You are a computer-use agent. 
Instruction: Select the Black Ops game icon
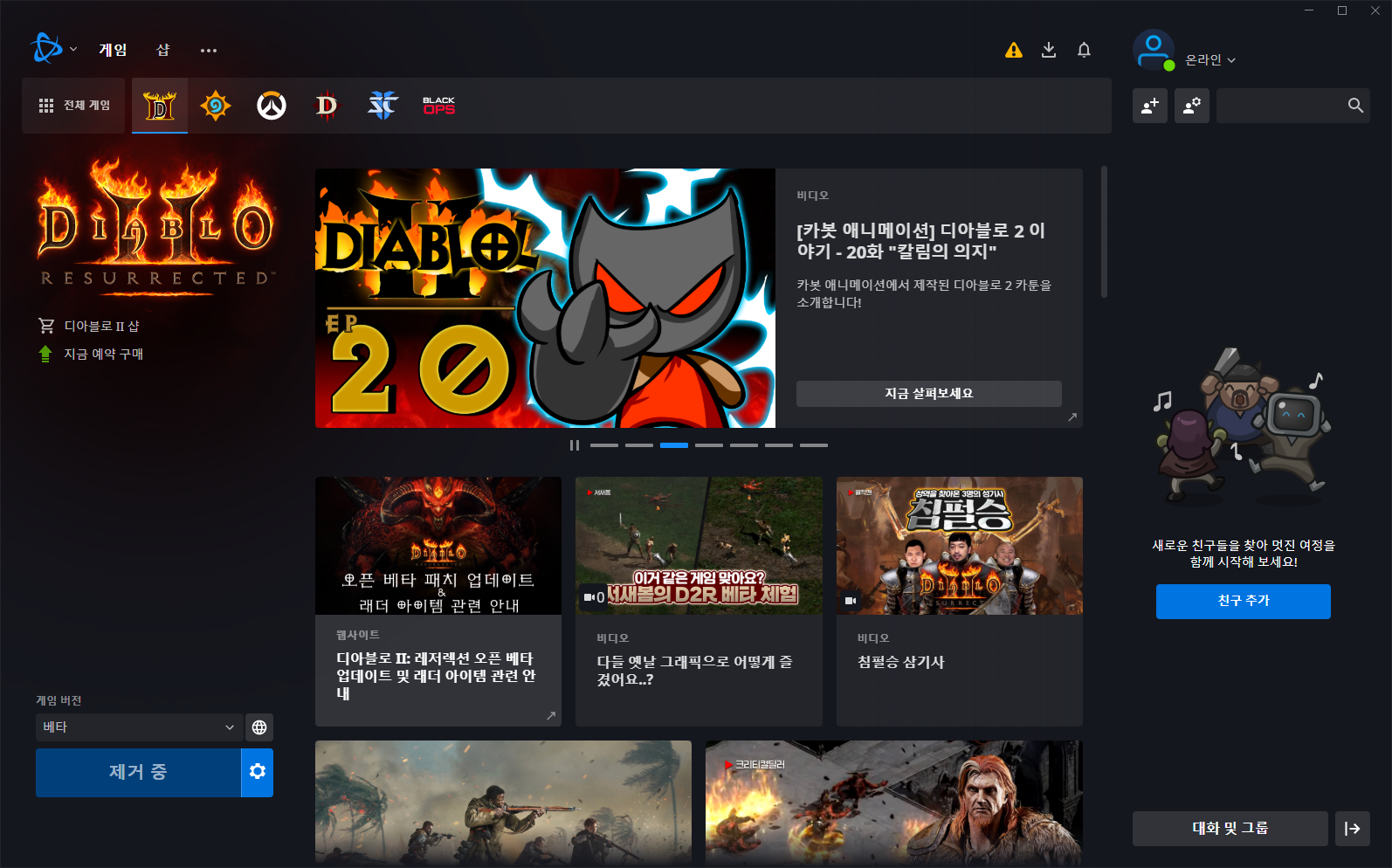coord(439,106)
